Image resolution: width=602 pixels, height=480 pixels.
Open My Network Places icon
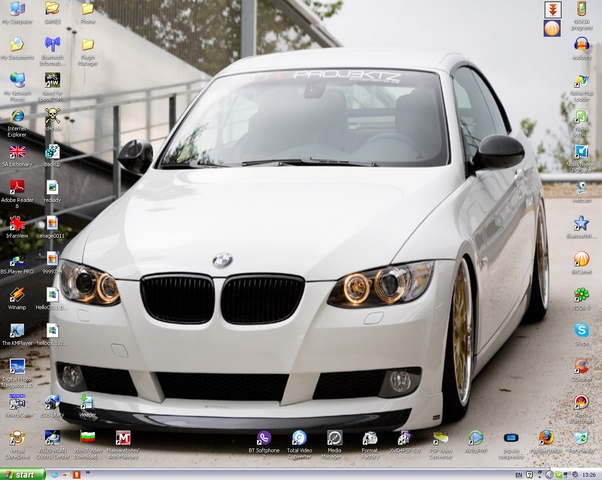[x=17, y=87]
